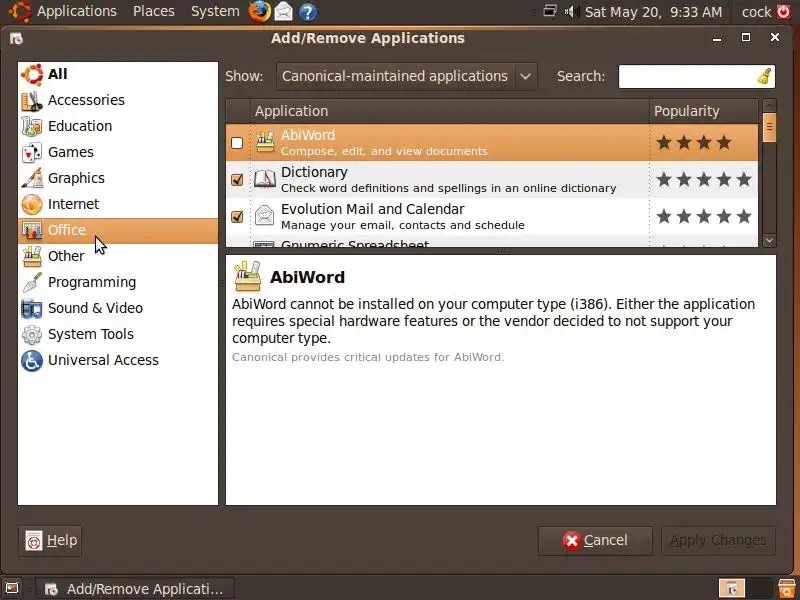The image size is (800, 600).
Task: Sort by the Application column header
Action: pyautogui.click(x=449, y=111)
